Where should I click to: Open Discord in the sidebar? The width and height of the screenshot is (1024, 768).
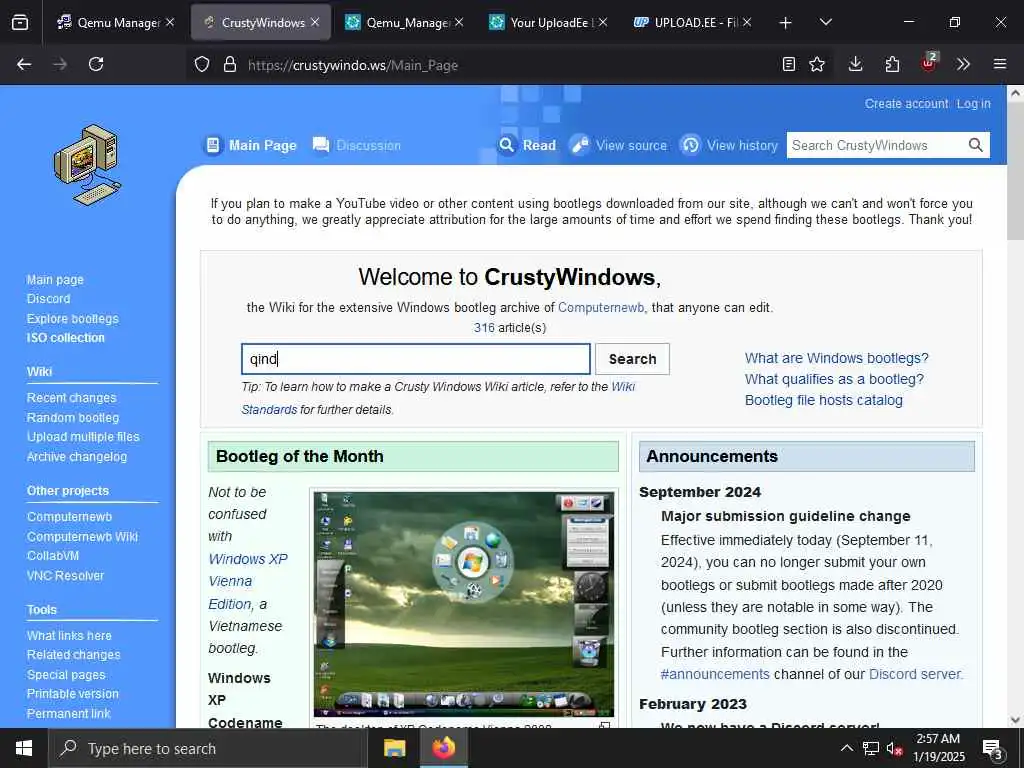click(x=48, y=299)
